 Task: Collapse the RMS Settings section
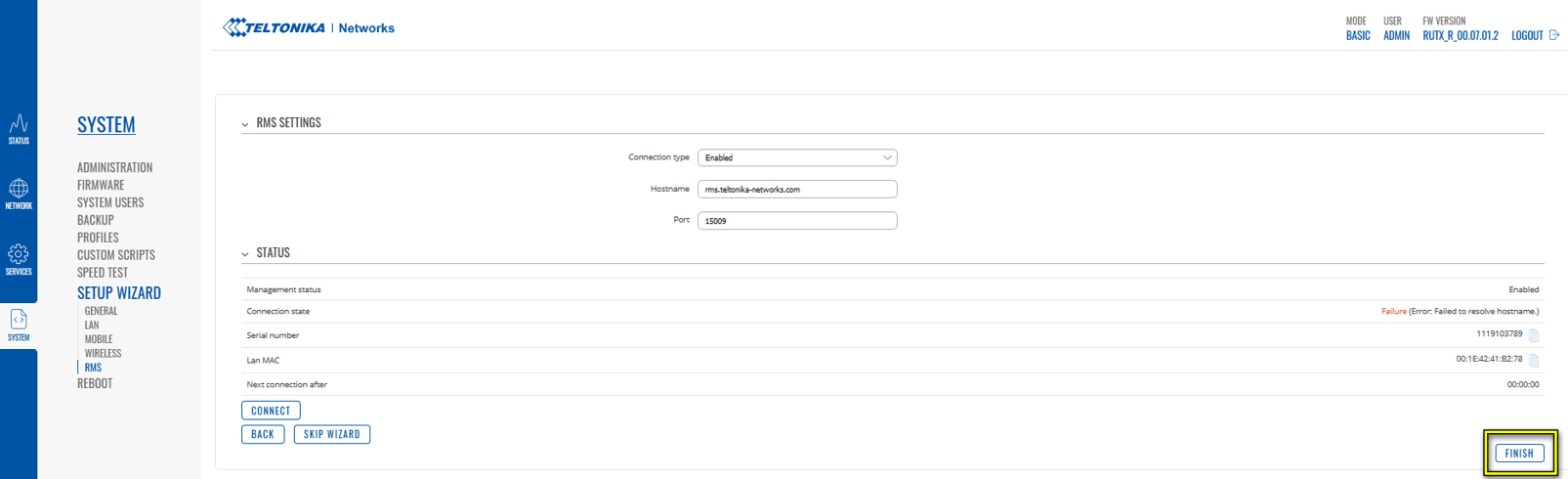[245, 124]
